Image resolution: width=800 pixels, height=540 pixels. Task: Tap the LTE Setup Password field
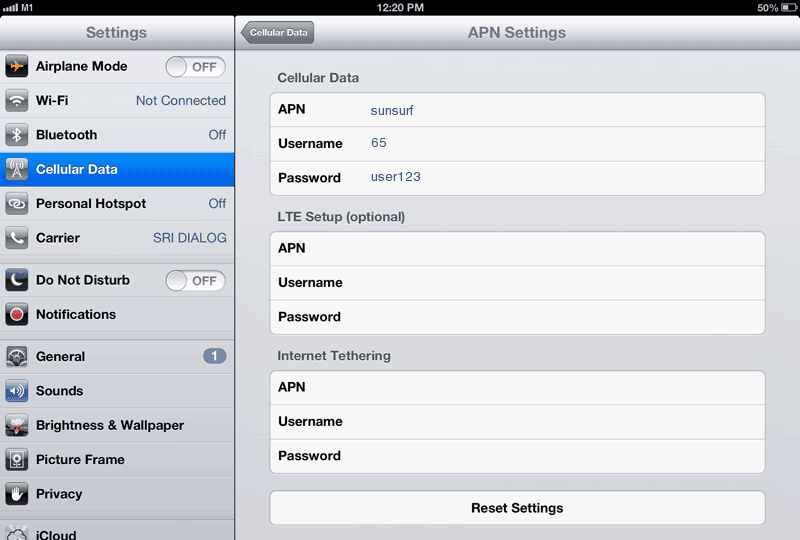517,317
